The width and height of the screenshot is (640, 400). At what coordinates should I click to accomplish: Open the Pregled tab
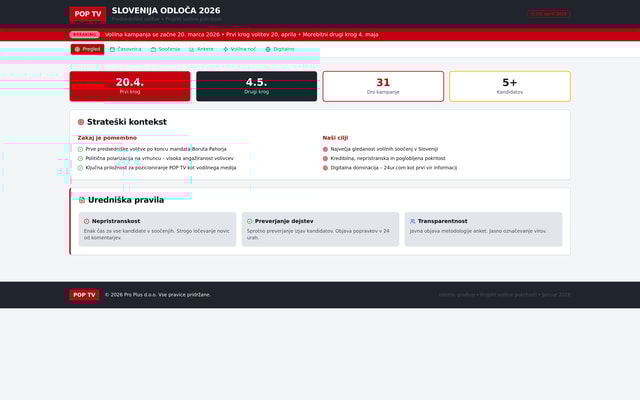pyautogui.click(x=87, y=49)
